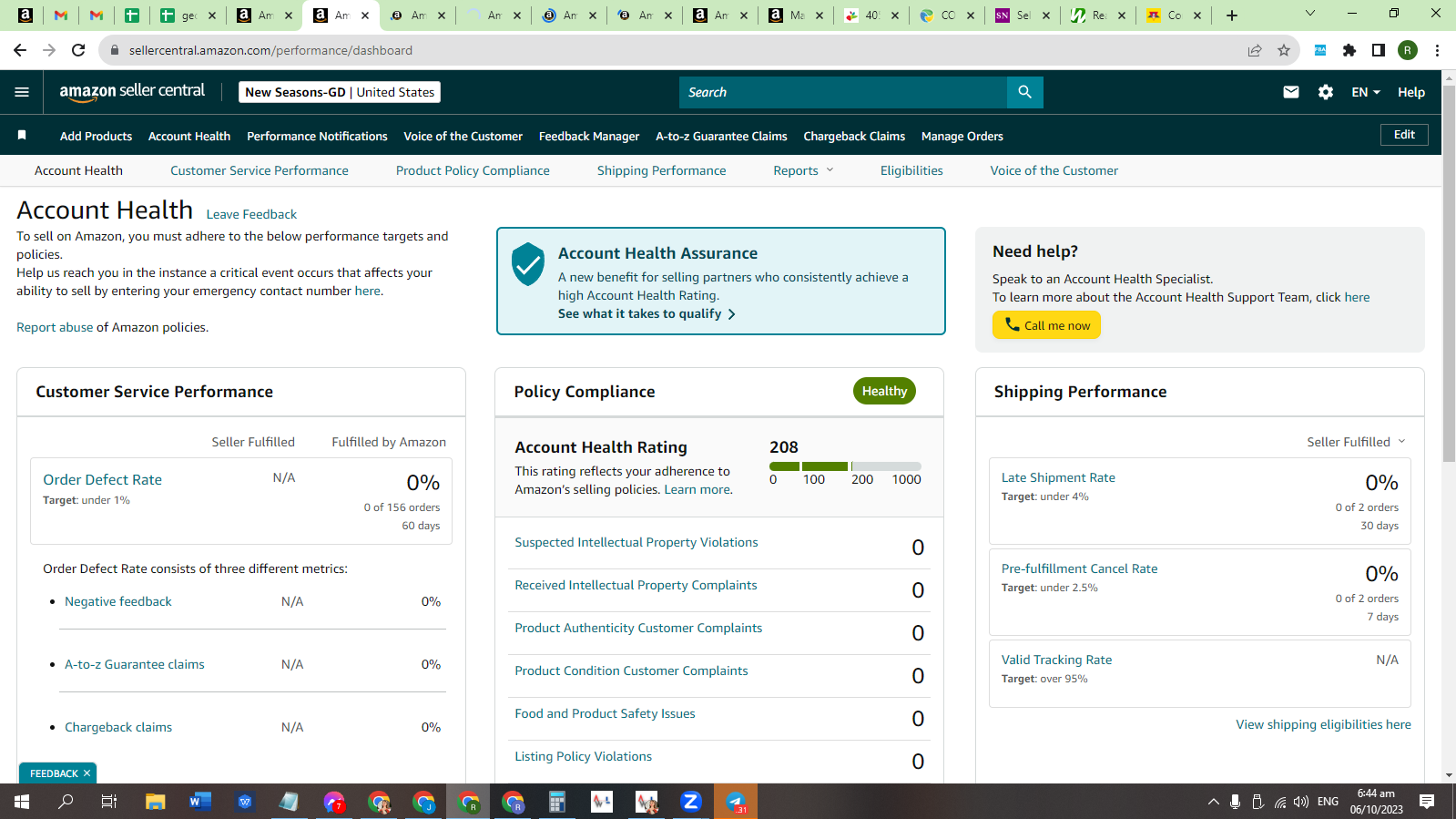Image resolution: width=1456 pixels, height=819 pixels.
Task: Open Windows taskbar search
Action: (66, 802)
